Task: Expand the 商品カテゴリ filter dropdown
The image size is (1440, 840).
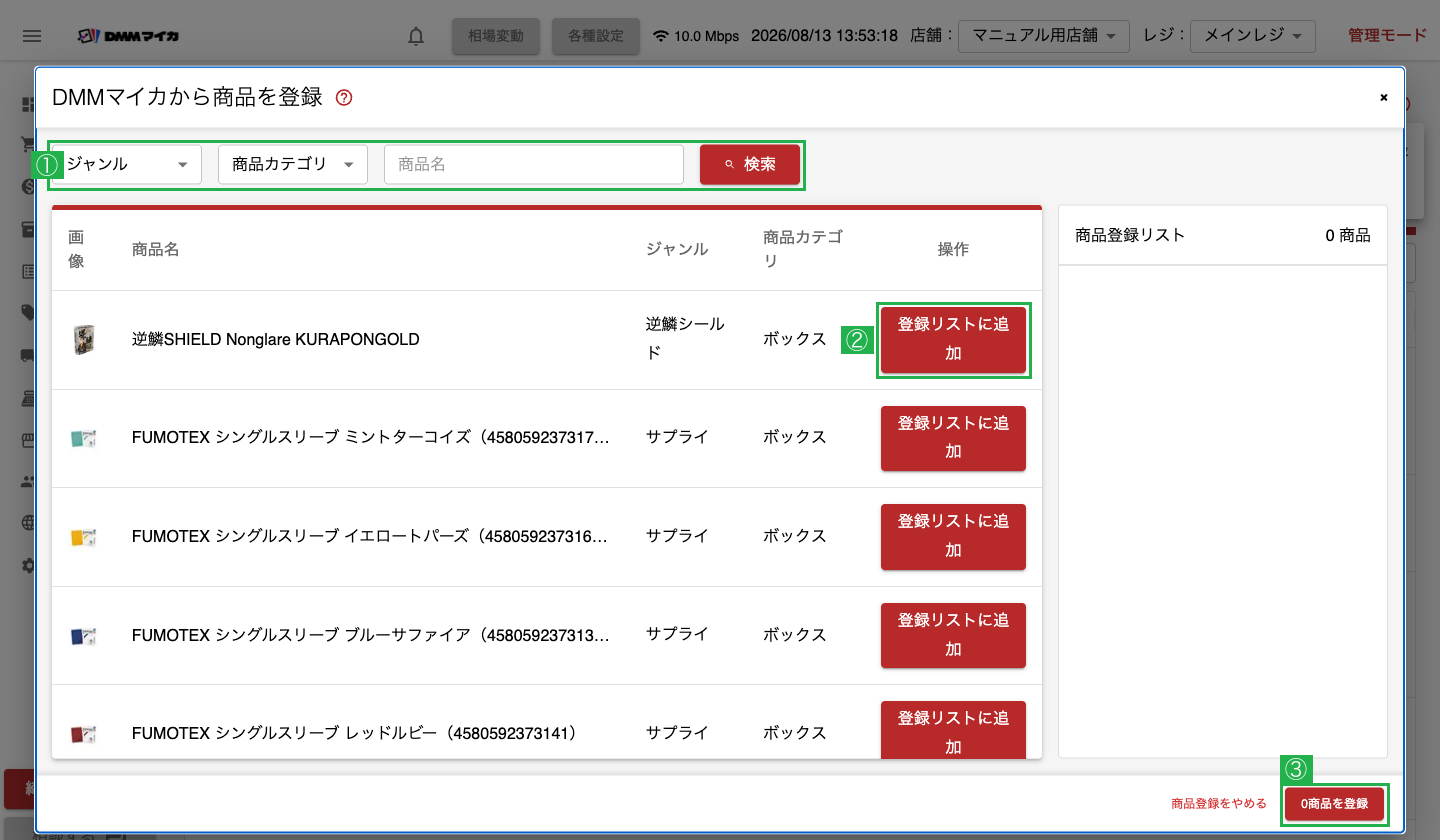Action: [293, 164]
